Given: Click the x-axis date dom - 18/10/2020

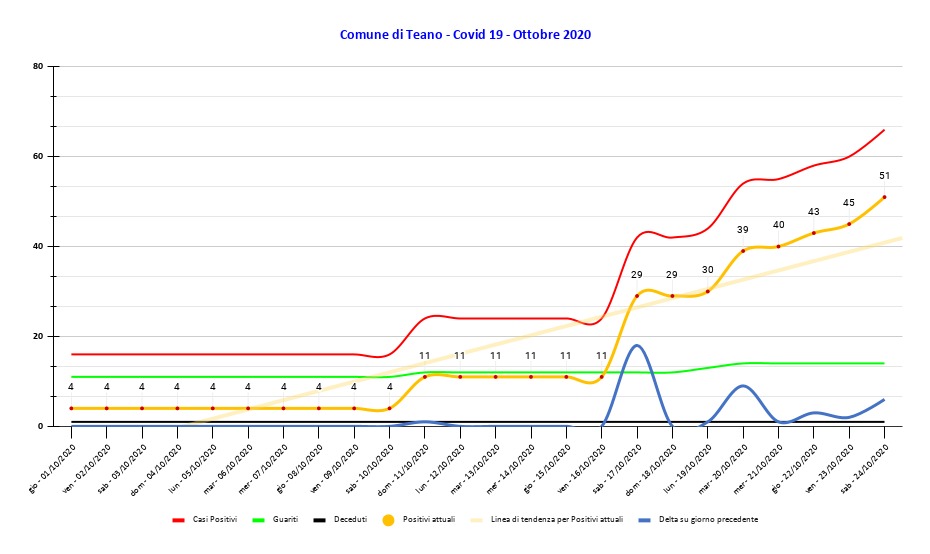Looking at the screenshot, I should tap(652, 470).
